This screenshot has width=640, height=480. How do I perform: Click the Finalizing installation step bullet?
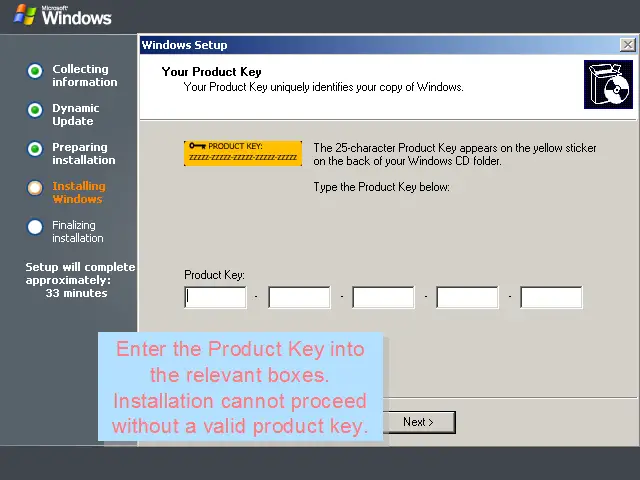(35, 227)
